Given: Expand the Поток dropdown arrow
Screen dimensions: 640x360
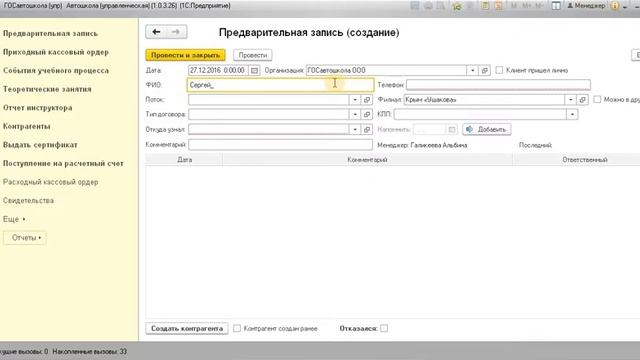Looking at the screenshot, I should (x=355, y=100).
